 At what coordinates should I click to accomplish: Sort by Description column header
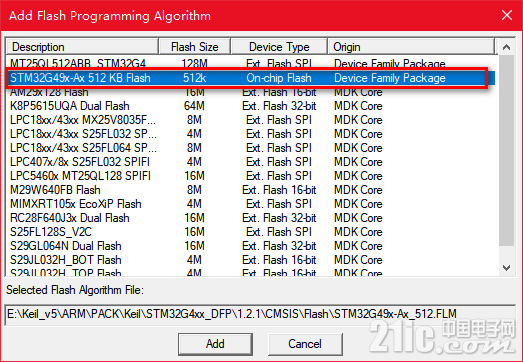[x=82, y=47]
